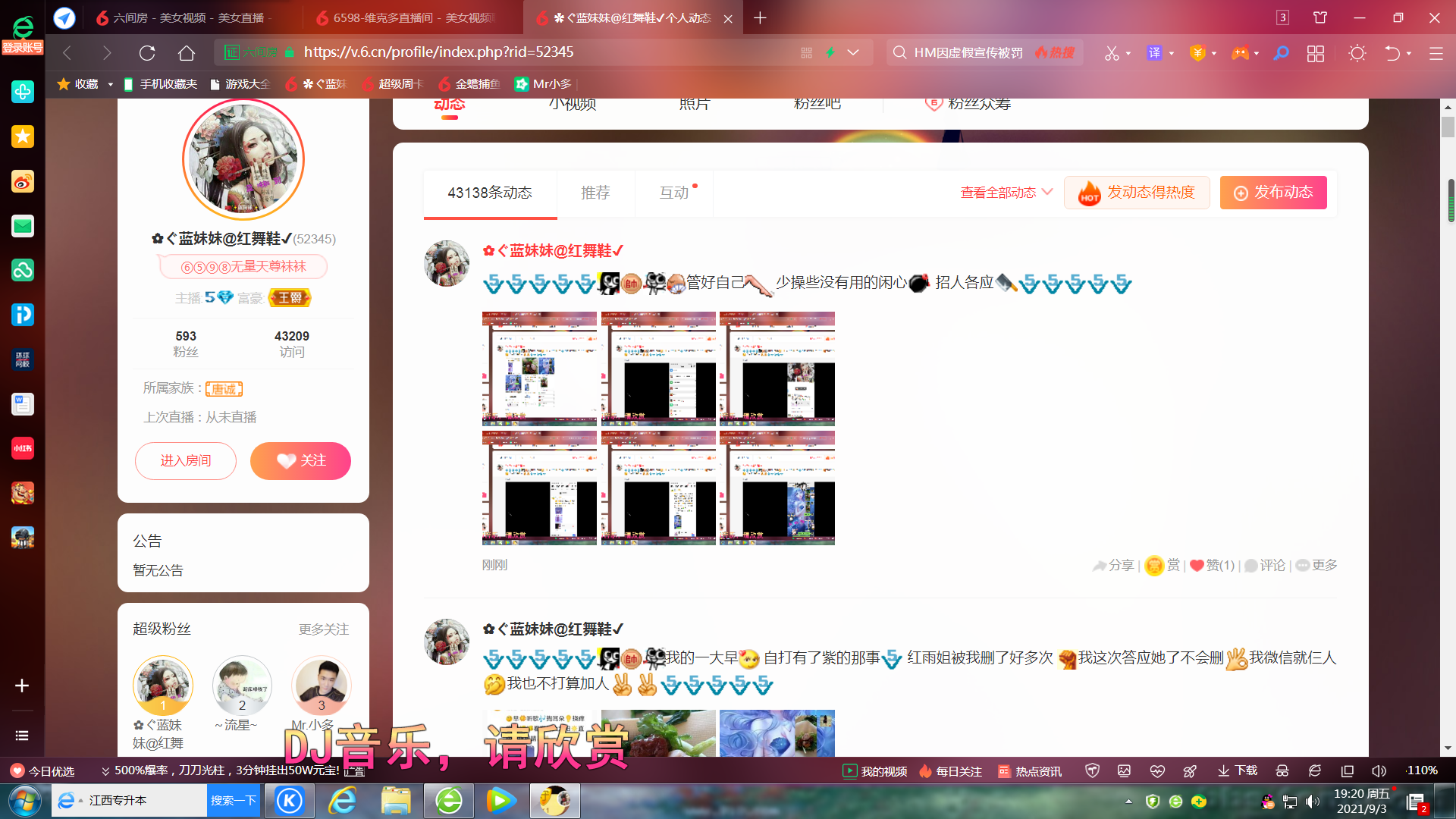Click the blue magnifier search icon
Viewport: 1456px width, 819px height.
[x=1281, y=52]
